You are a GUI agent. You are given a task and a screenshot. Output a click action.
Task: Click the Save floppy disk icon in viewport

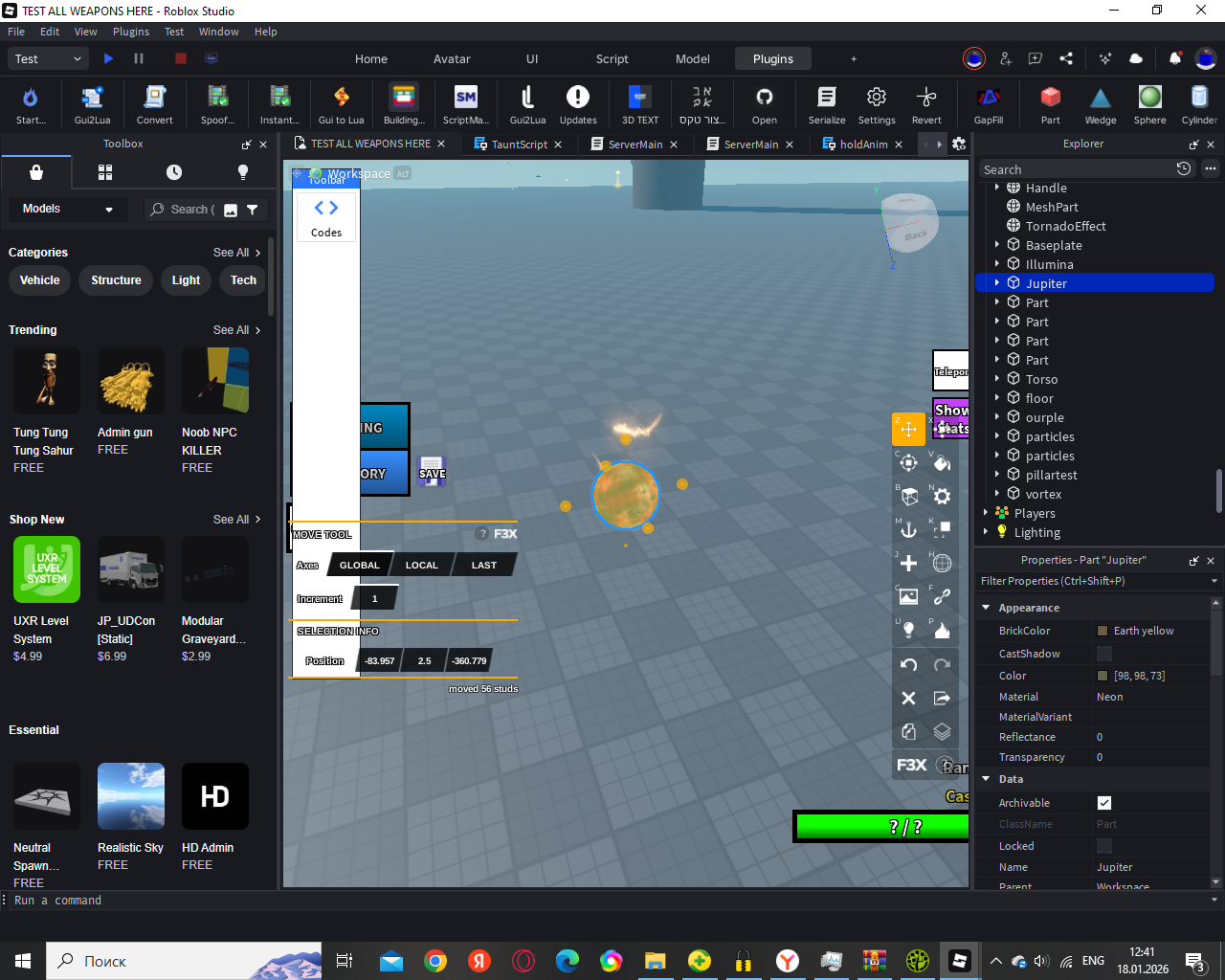[x=432, y=471]
